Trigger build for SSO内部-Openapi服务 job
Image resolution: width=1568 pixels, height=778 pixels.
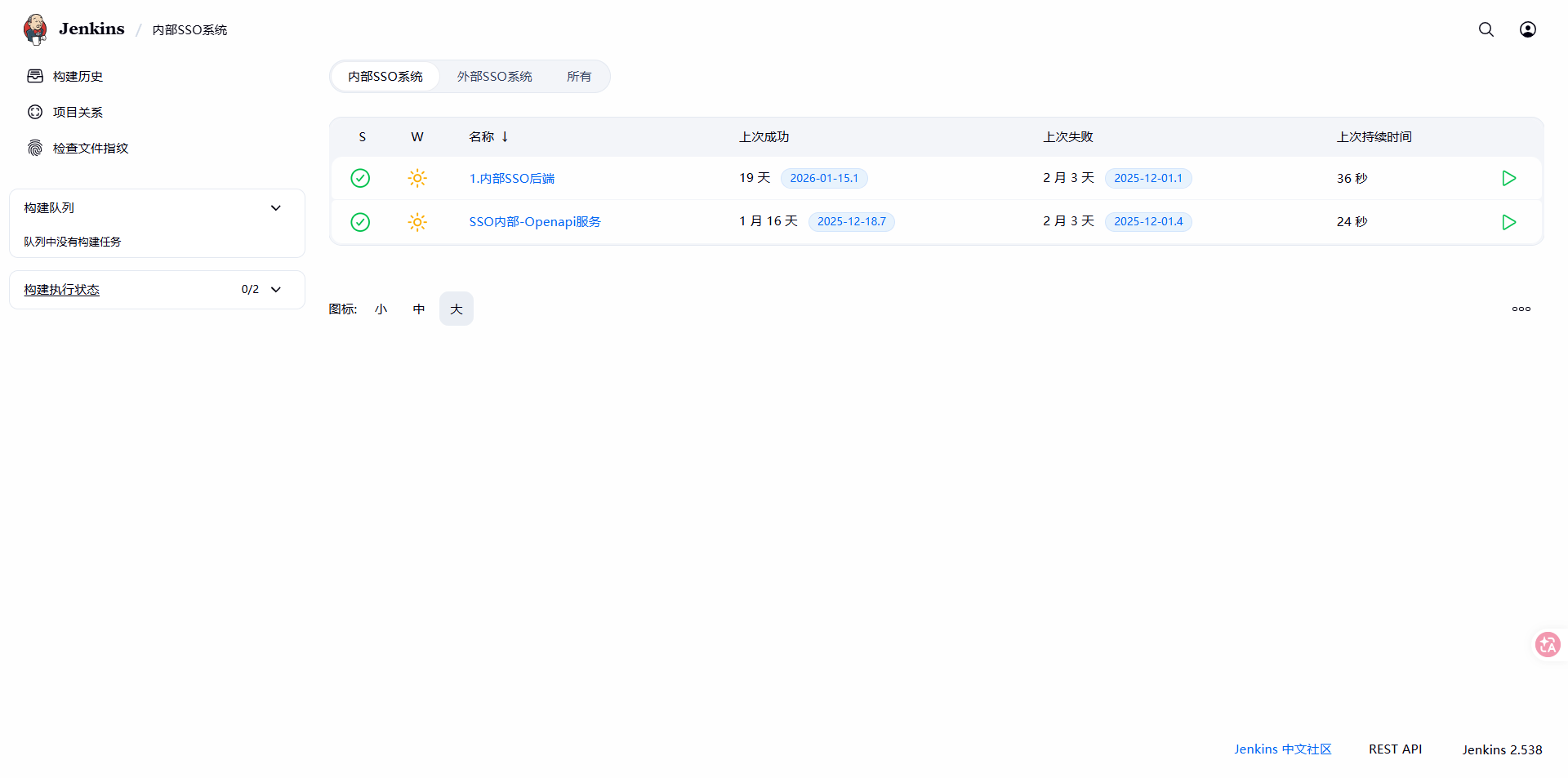pyautogui.click(x=1508, y=222)
